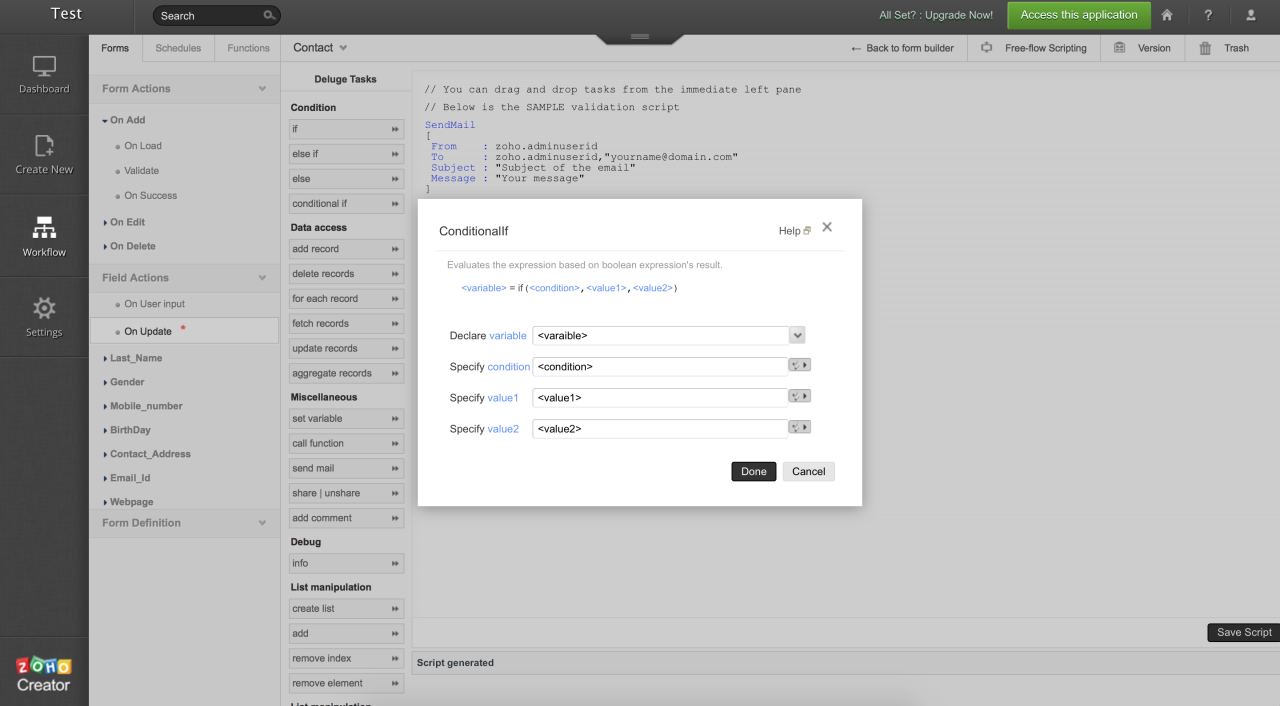Open the Dashboard sidebar icon

(44, 75)
